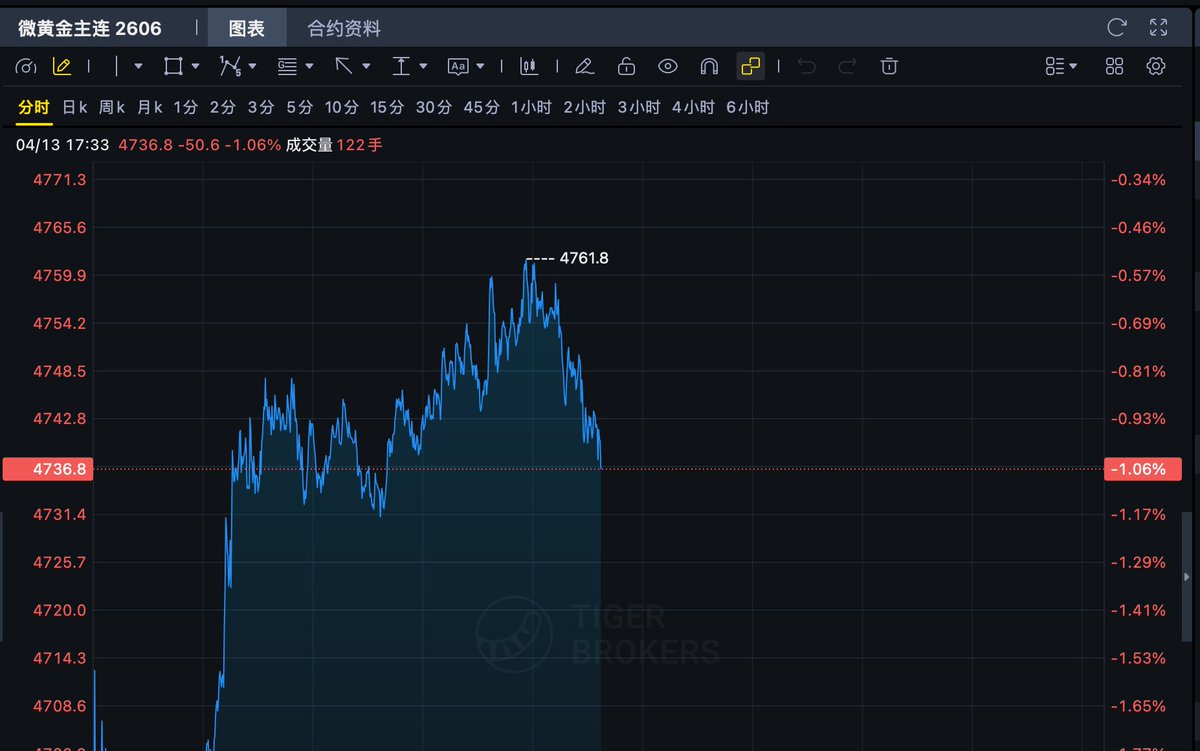Select the rectangle shape drawing tool

[173, 67]
